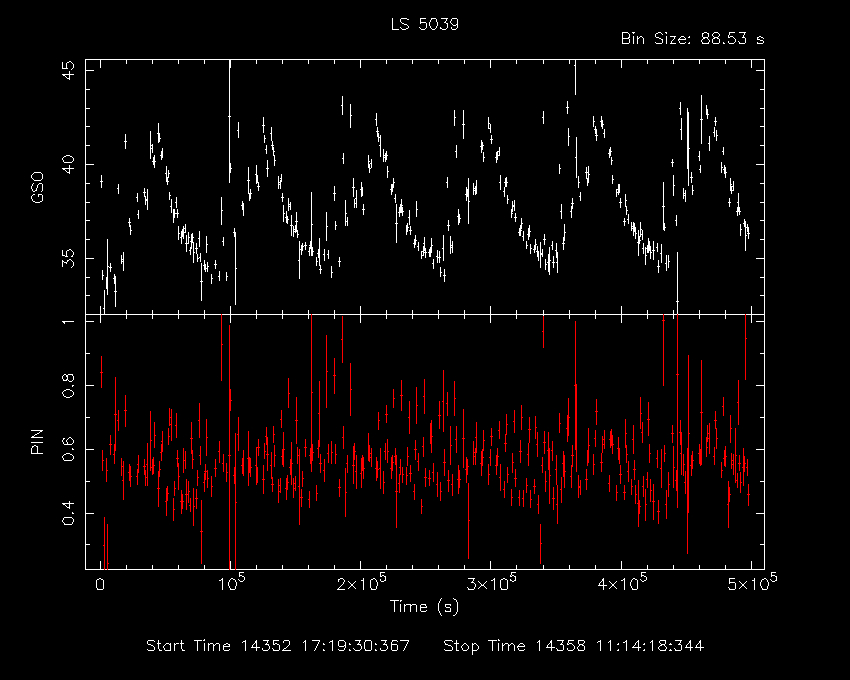
Task: Click the "0.8" tick label on PIN axis
Action: 69,385
